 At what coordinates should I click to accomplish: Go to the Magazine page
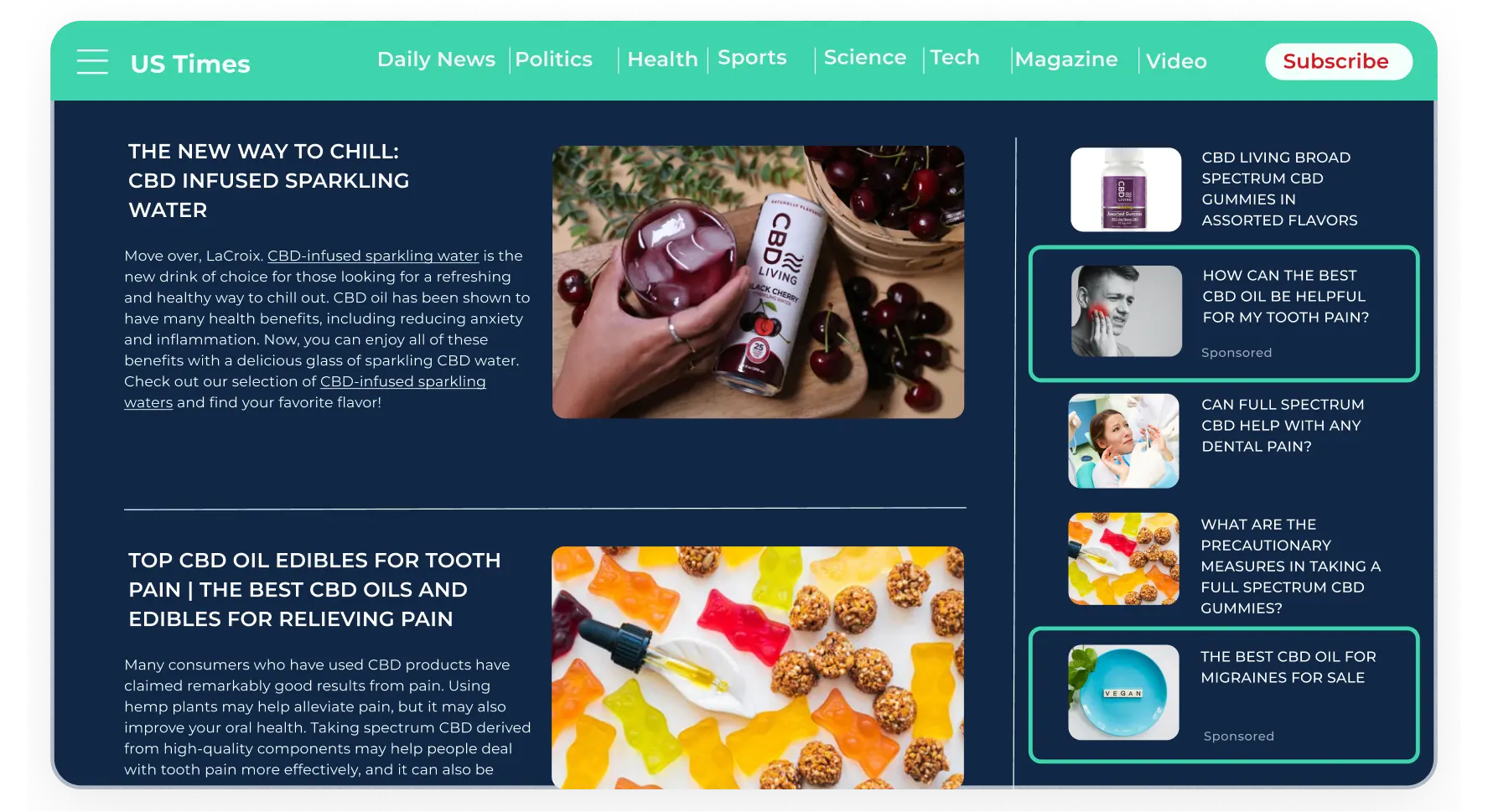coord(1065,60)
